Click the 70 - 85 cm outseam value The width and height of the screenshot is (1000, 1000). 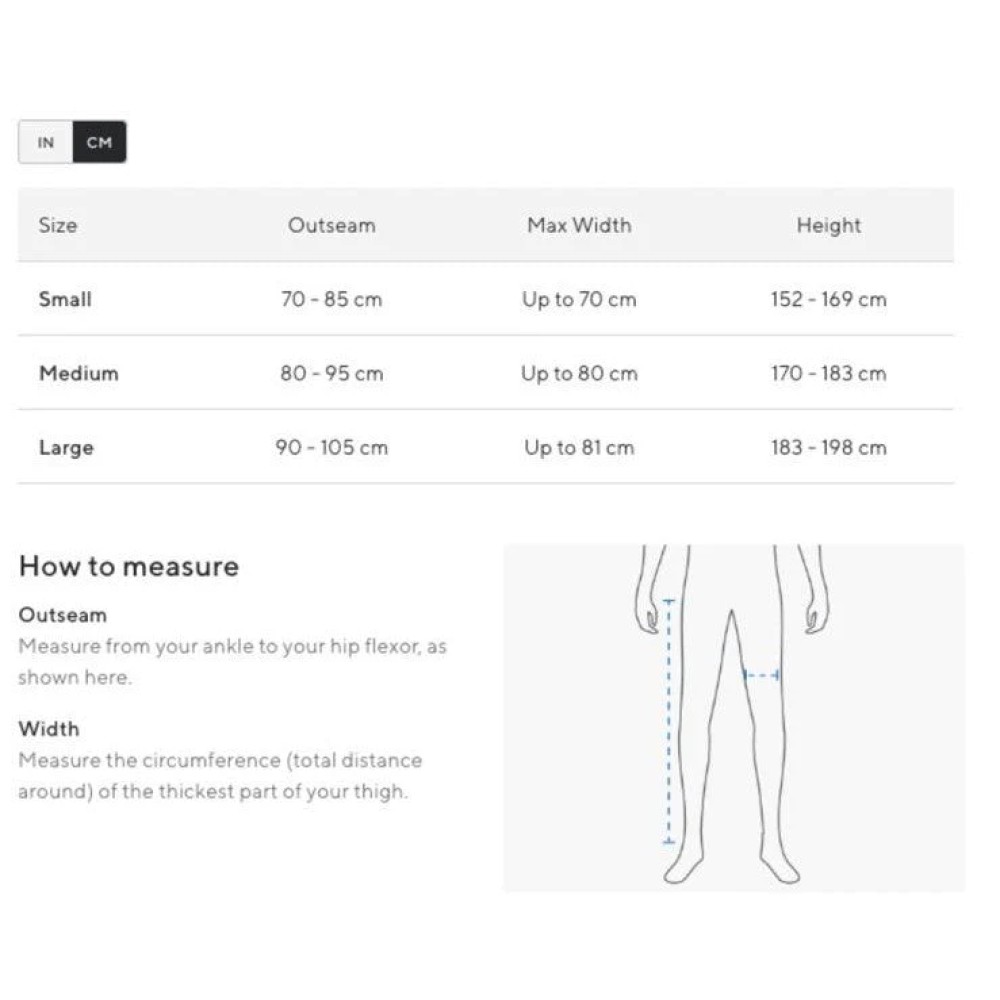click(331, 299)
